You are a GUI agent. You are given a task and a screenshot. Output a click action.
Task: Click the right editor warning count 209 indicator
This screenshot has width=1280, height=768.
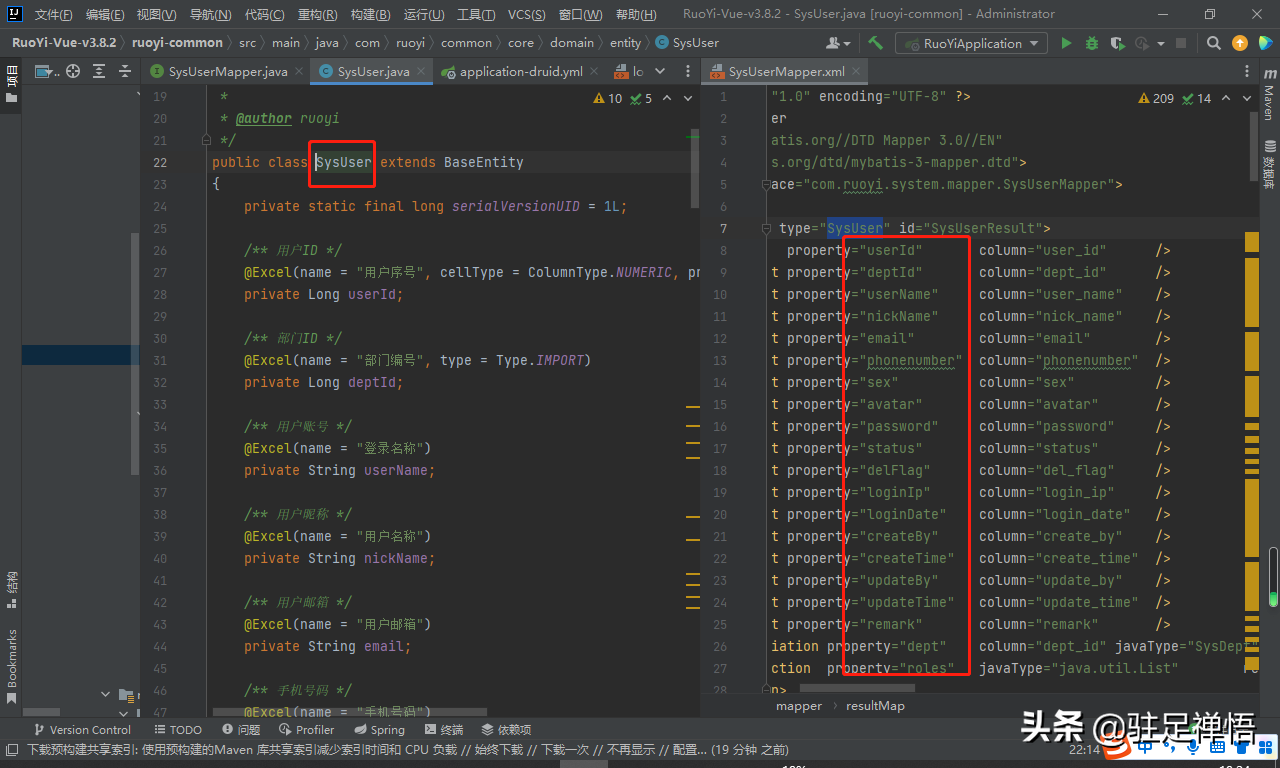point(1157,98)
